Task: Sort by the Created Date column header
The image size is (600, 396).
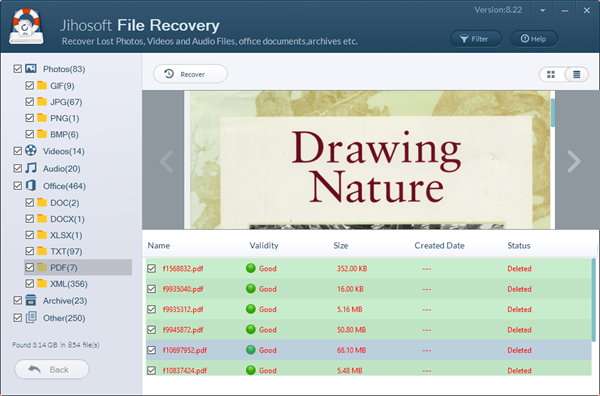Action: (x=439, y=246)
